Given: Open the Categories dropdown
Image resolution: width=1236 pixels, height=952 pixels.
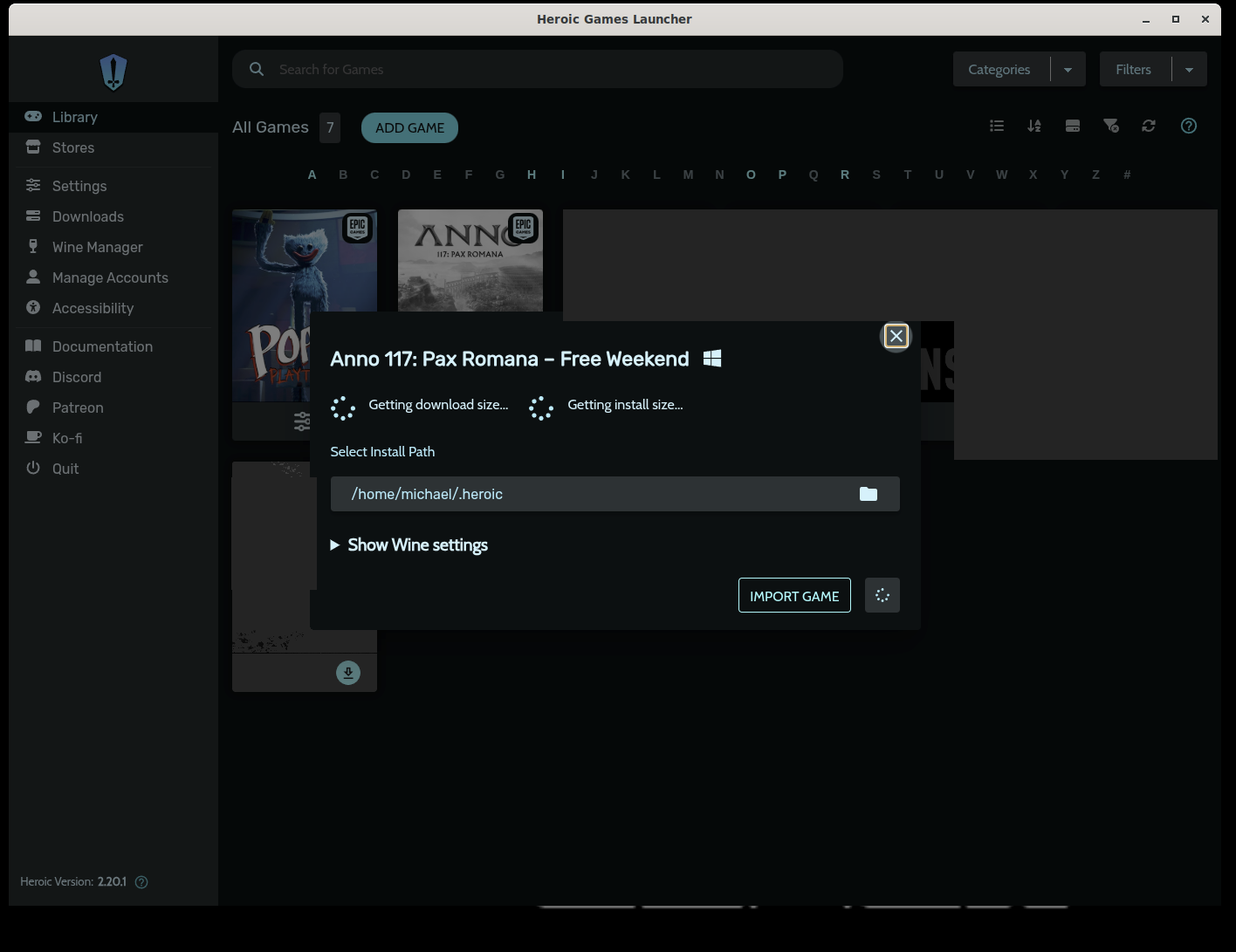Looking at the screenshot, I should [1067, 69].
